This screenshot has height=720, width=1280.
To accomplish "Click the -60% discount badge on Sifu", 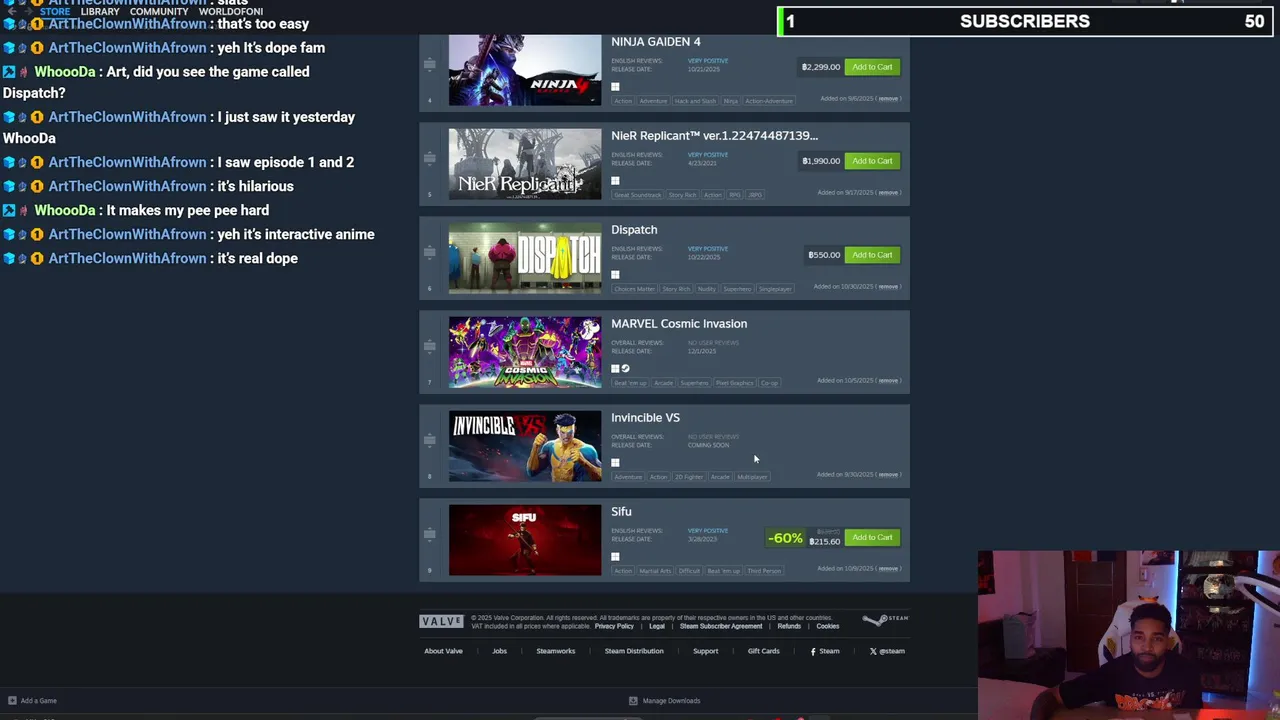I will point(785,538).
